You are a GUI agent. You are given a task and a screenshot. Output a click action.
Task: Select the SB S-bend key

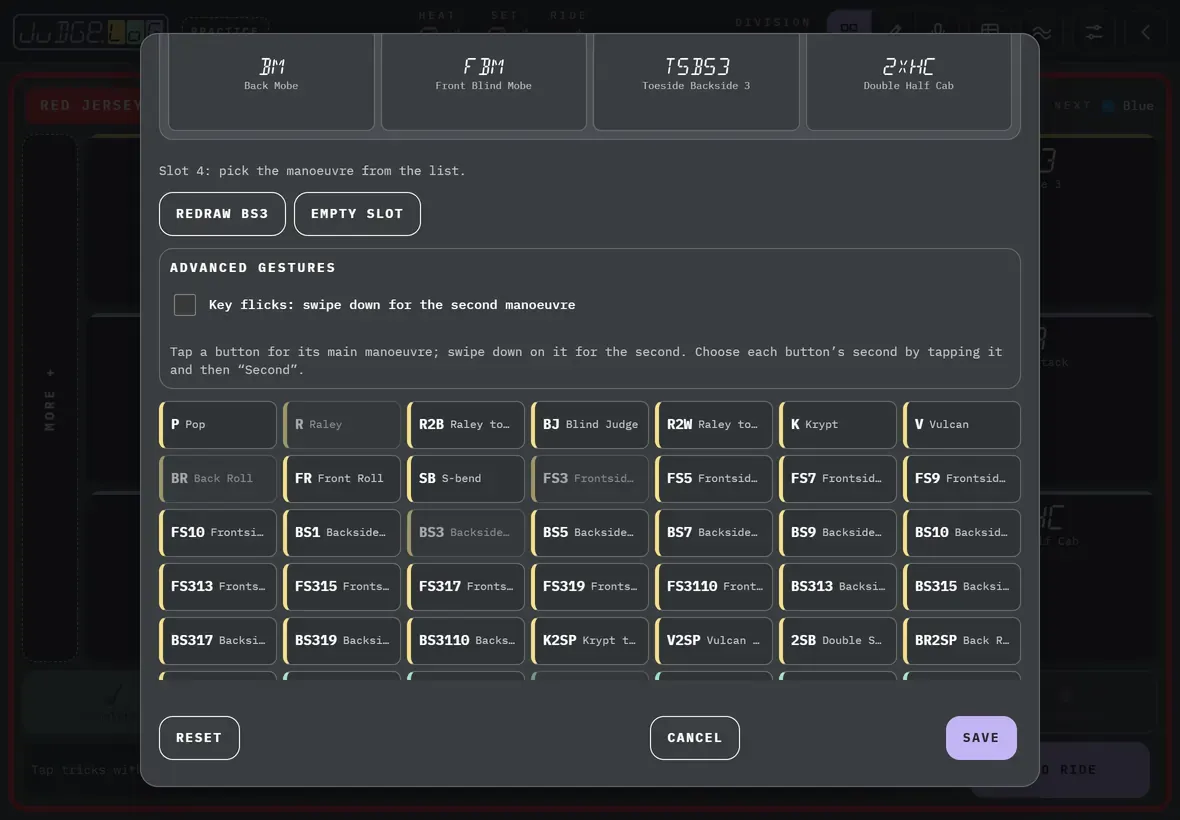[466, 478]
